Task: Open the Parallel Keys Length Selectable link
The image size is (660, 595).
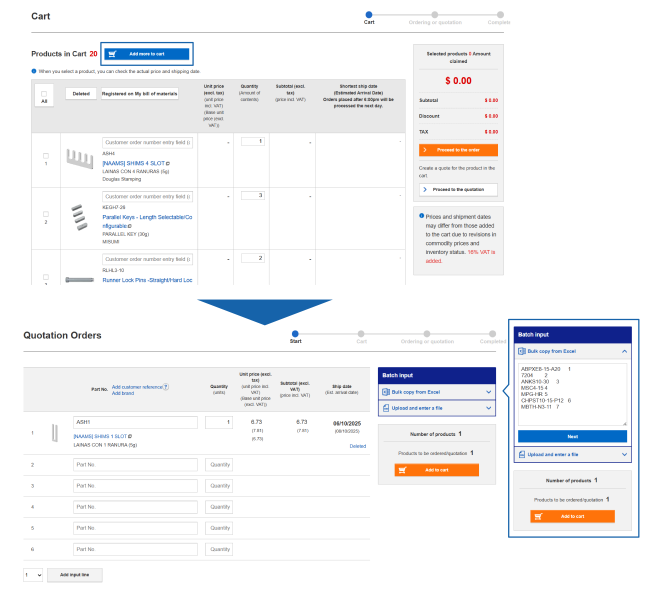Action: coord(147,216)
